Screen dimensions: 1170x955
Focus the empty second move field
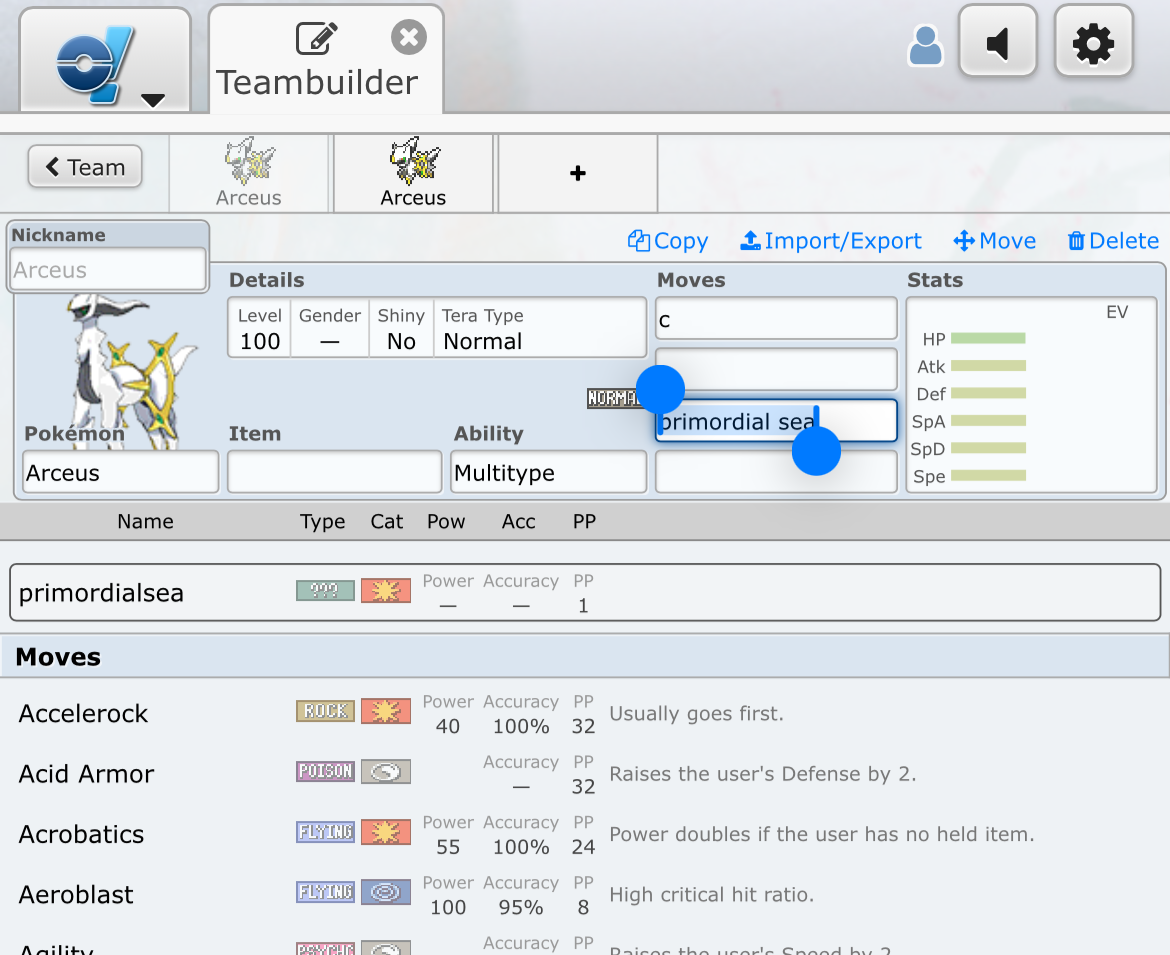tap(776, 369)
